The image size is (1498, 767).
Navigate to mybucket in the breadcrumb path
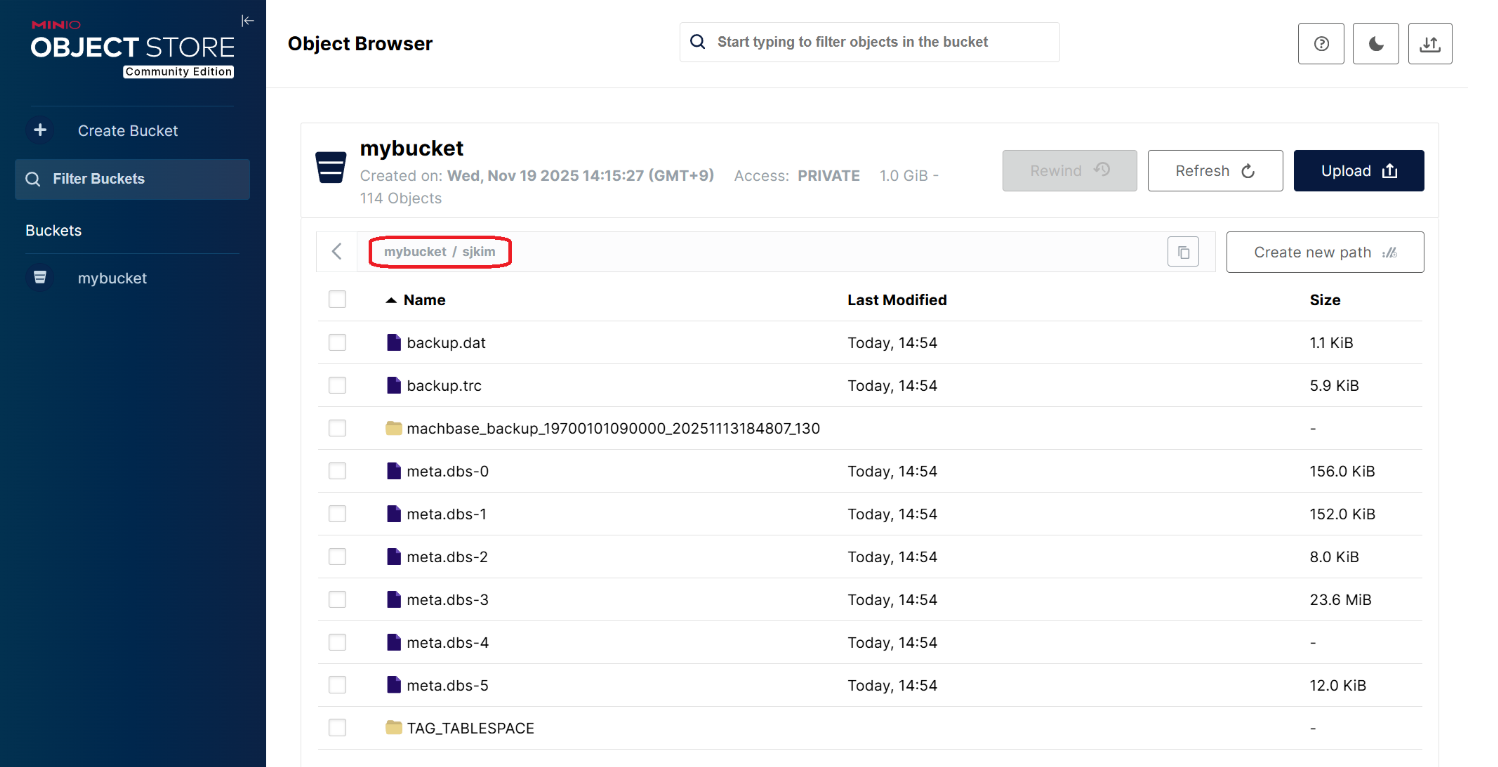pyautogui.click(x=415, y=252)
